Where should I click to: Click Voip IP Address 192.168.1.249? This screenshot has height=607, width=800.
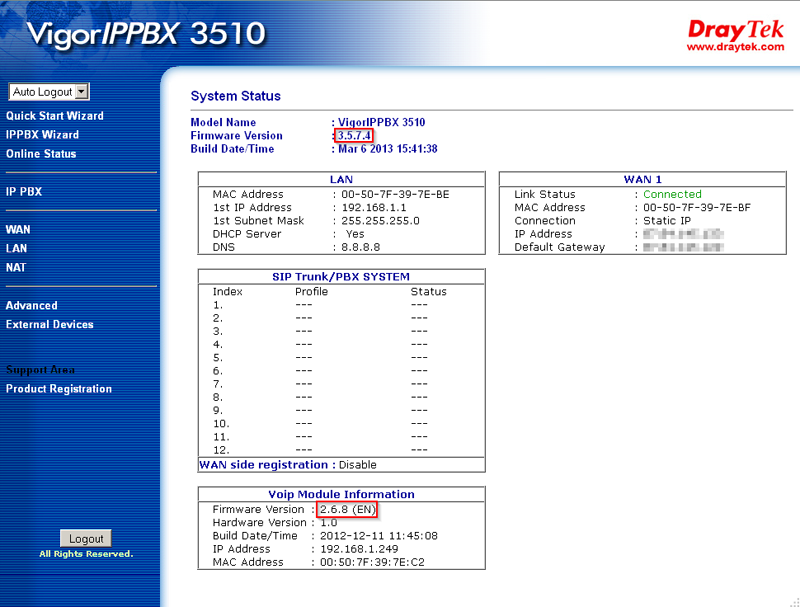(359, 549)
